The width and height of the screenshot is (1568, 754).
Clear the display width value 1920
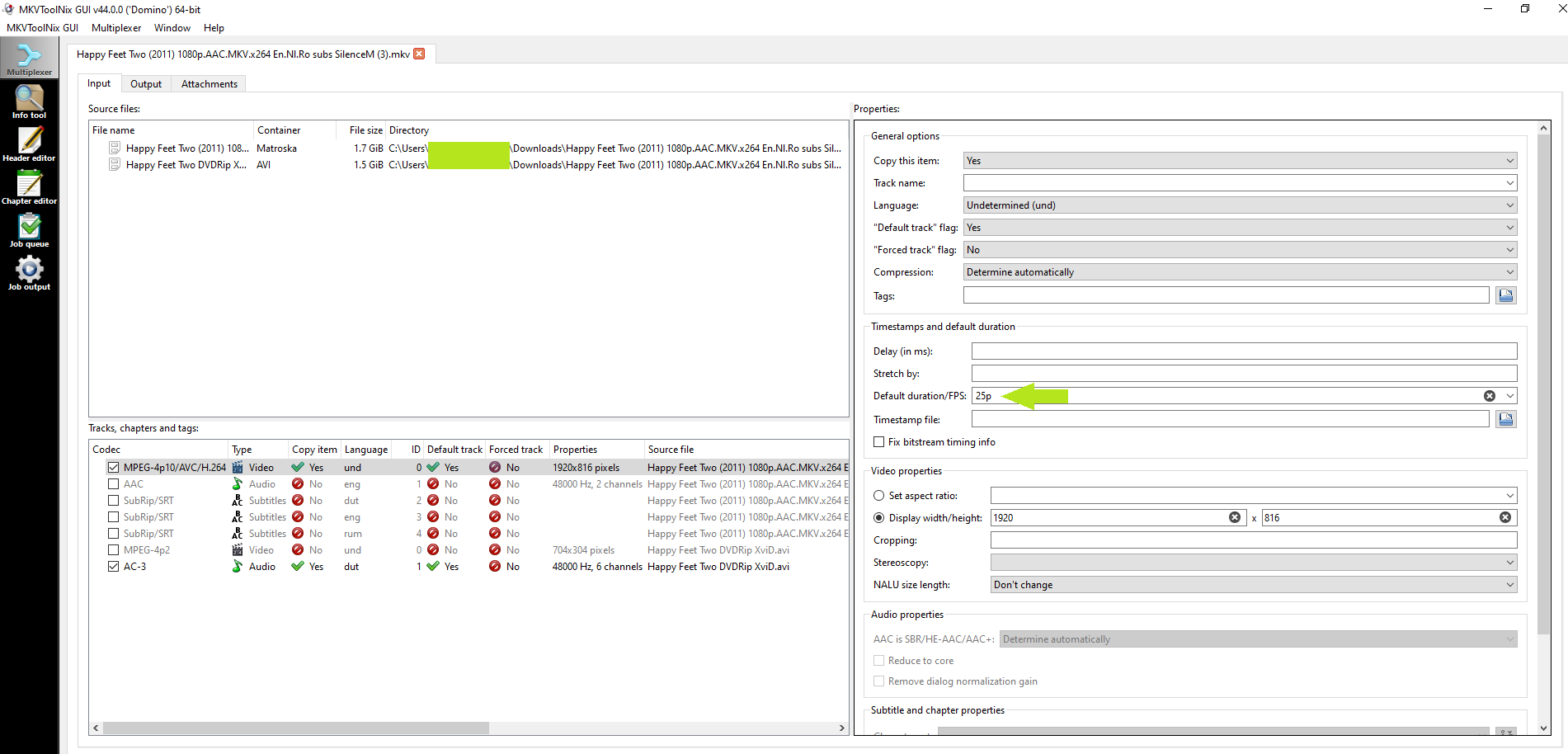pyautogui.click(x=1234, y=517)
